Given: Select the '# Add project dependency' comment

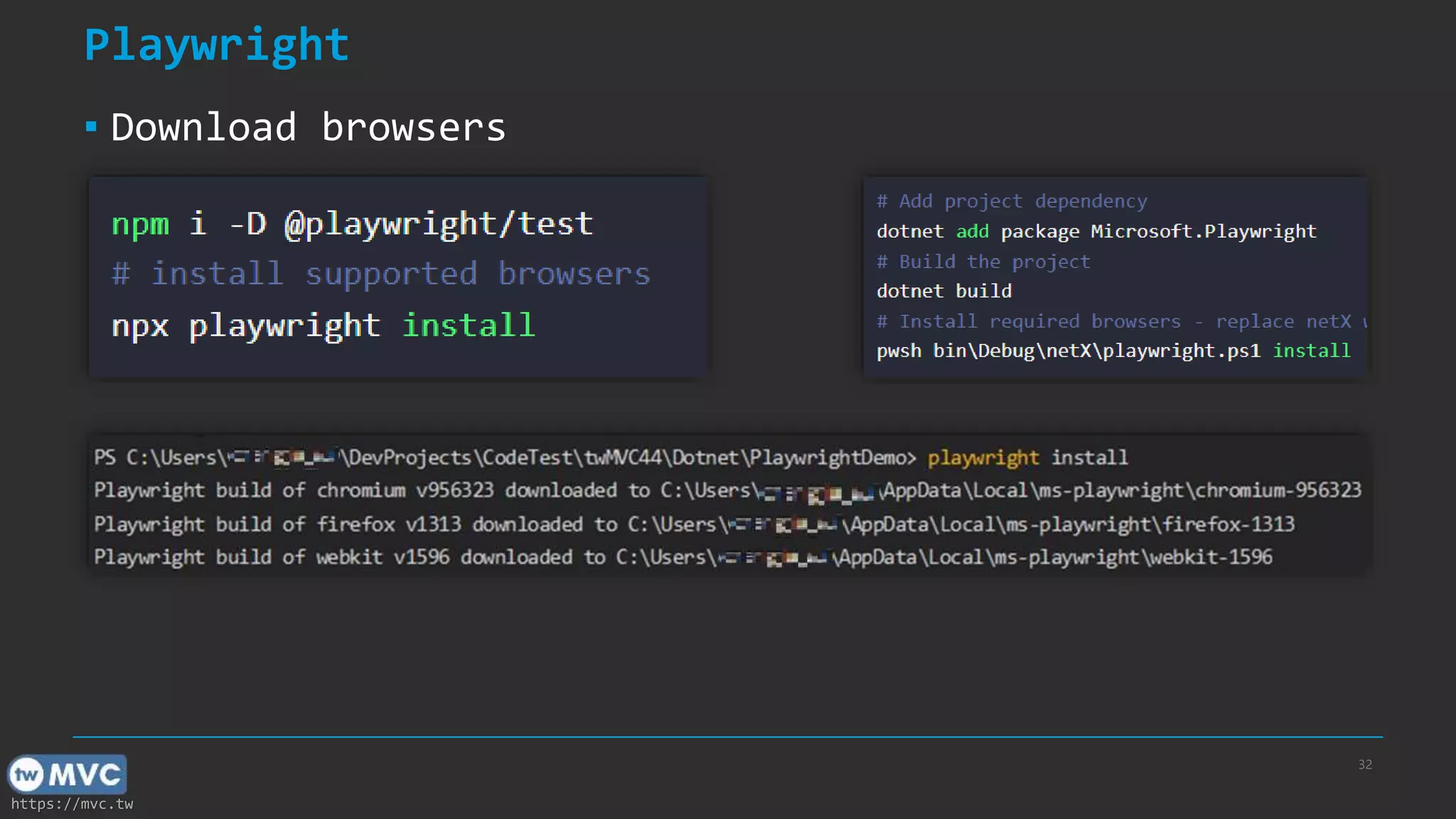Looking at the screenshot, I should (x=1012, y=201).
